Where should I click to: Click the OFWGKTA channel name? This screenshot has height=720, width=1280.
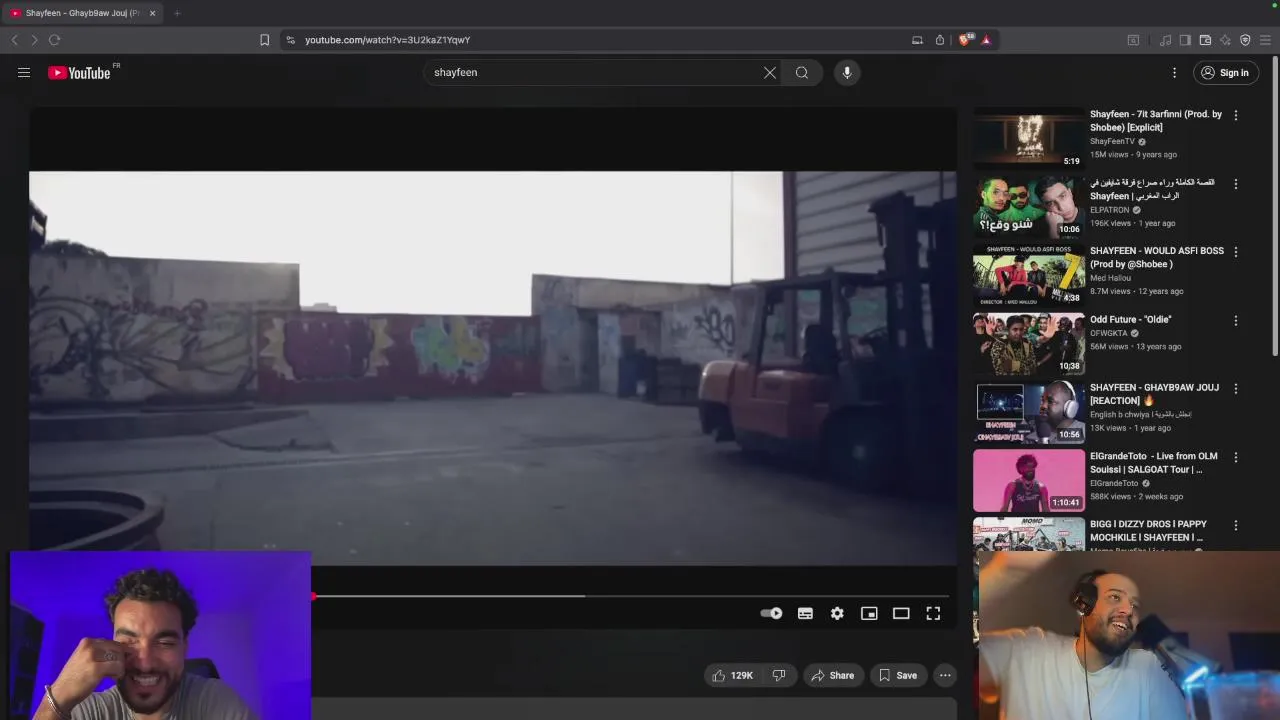click(x=1110, y=333)
